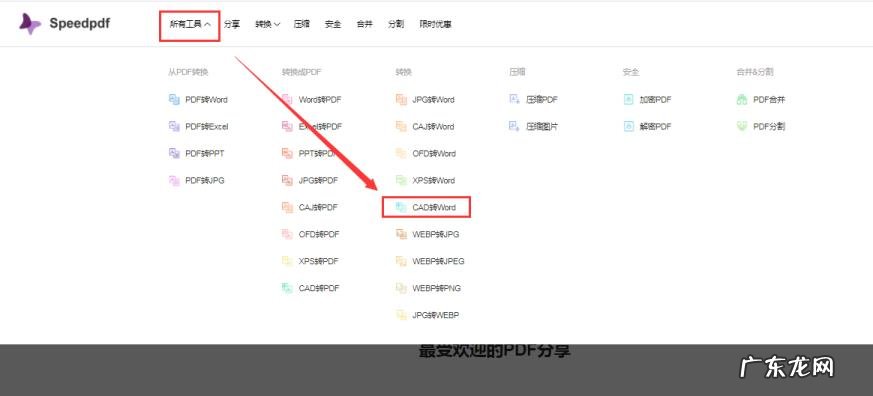Open the Word转PDF tool link
This screenshot has width=873, height=396.
320,100
